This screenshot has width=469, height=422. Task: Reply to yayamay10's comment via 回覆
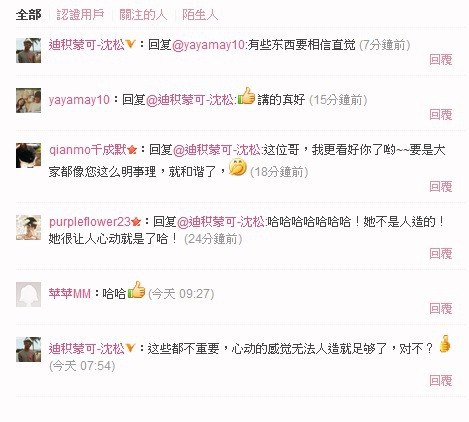(x=441, y=115)
